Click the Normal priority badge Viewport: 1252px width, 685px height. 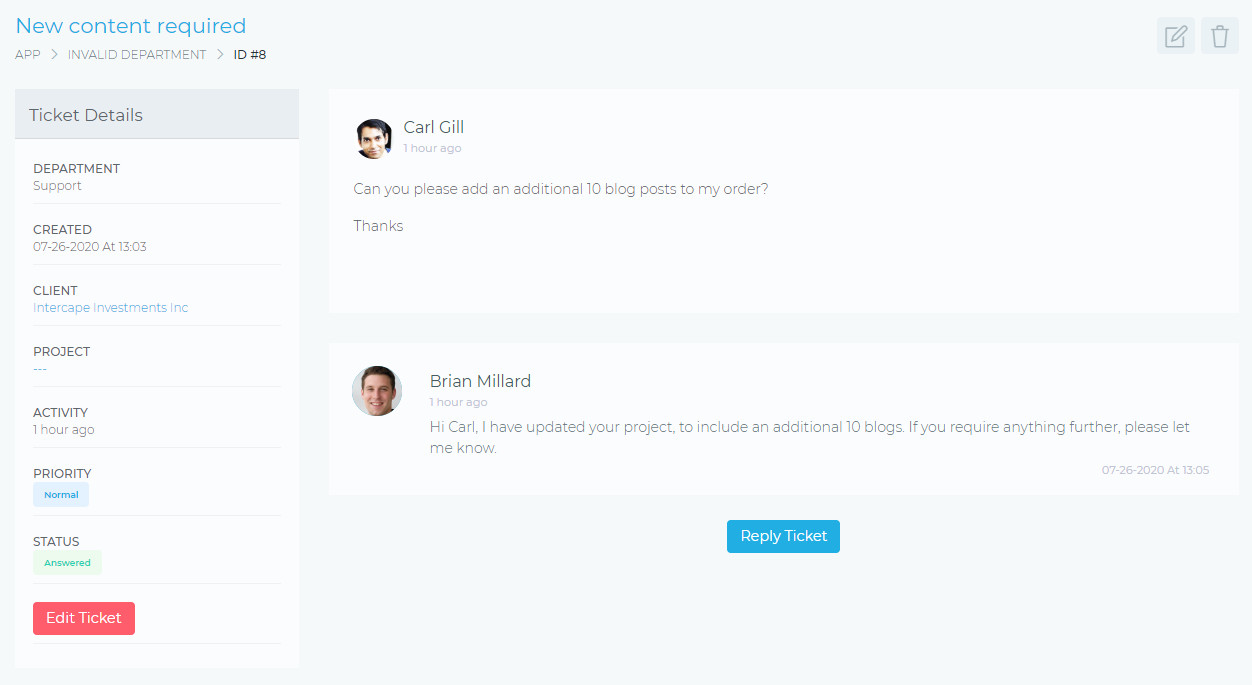[61, 495]
